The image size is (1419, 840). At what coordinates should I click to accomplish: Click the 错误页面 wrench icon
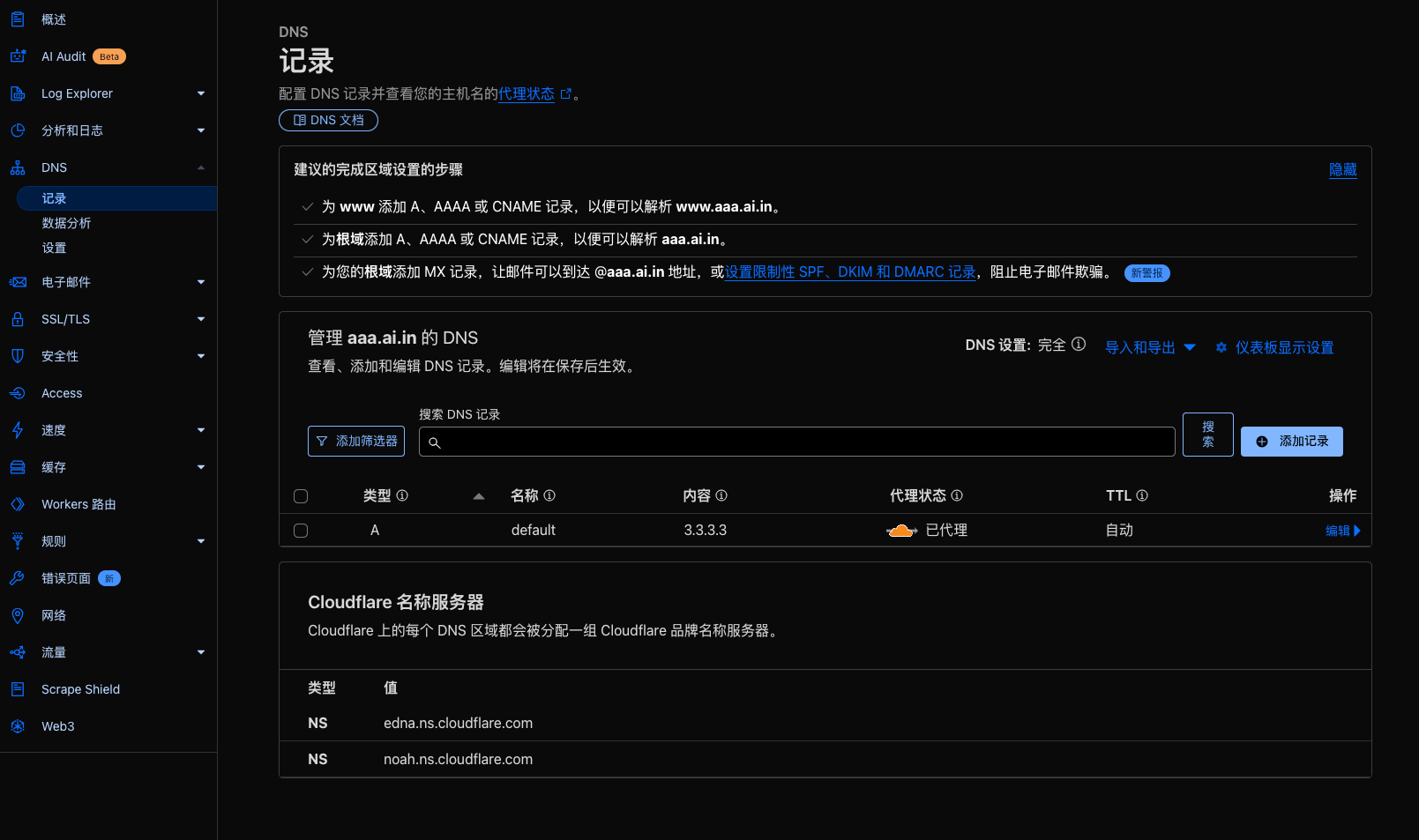pyautogui.click(x=18, y=578)
